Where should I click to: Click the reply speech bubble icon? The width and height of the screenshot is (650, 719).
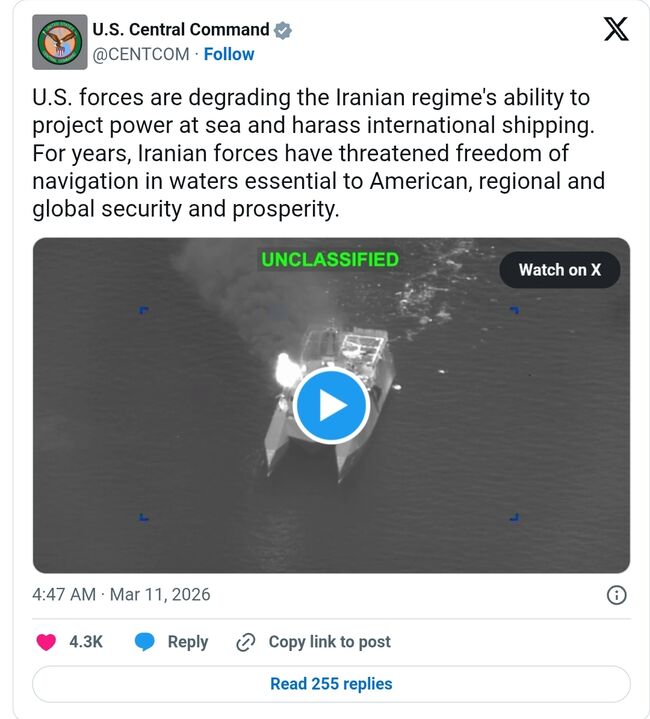point(145,642)
